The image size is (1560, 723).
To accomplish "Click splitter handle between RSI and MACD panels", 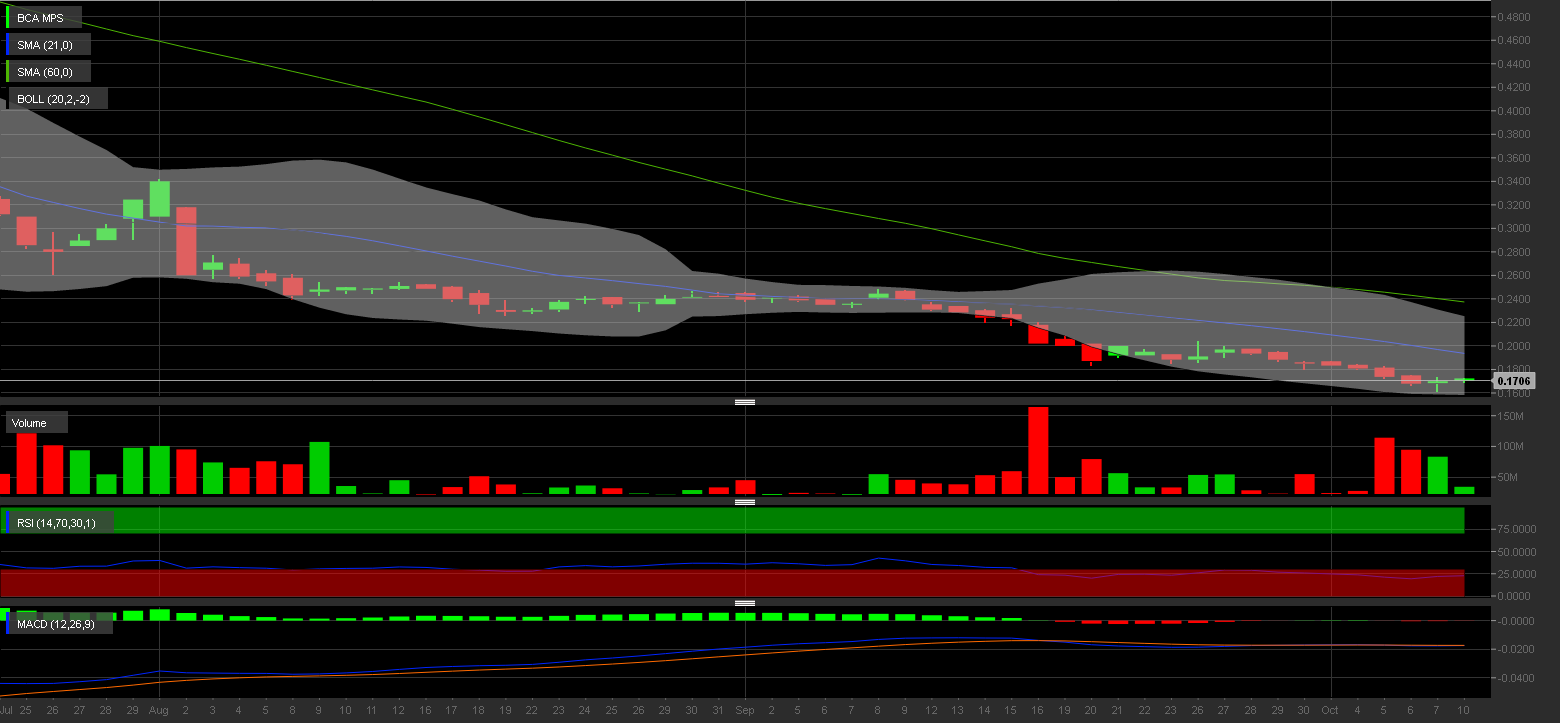I will (x=744, y=603).
